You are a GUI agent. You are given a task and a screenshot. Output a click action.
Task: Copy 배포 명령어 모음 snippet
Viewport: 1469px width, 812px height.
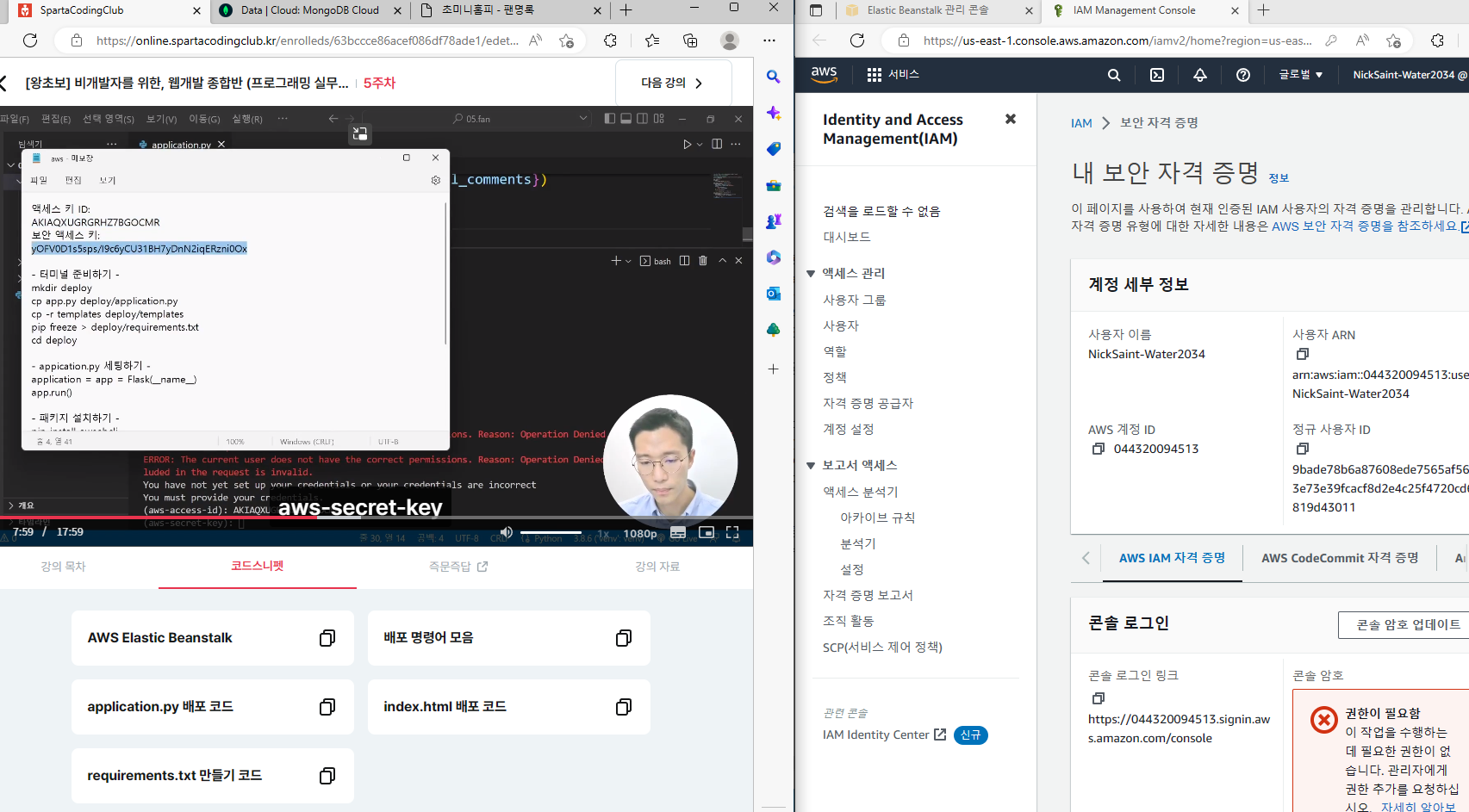coord(624,638)
